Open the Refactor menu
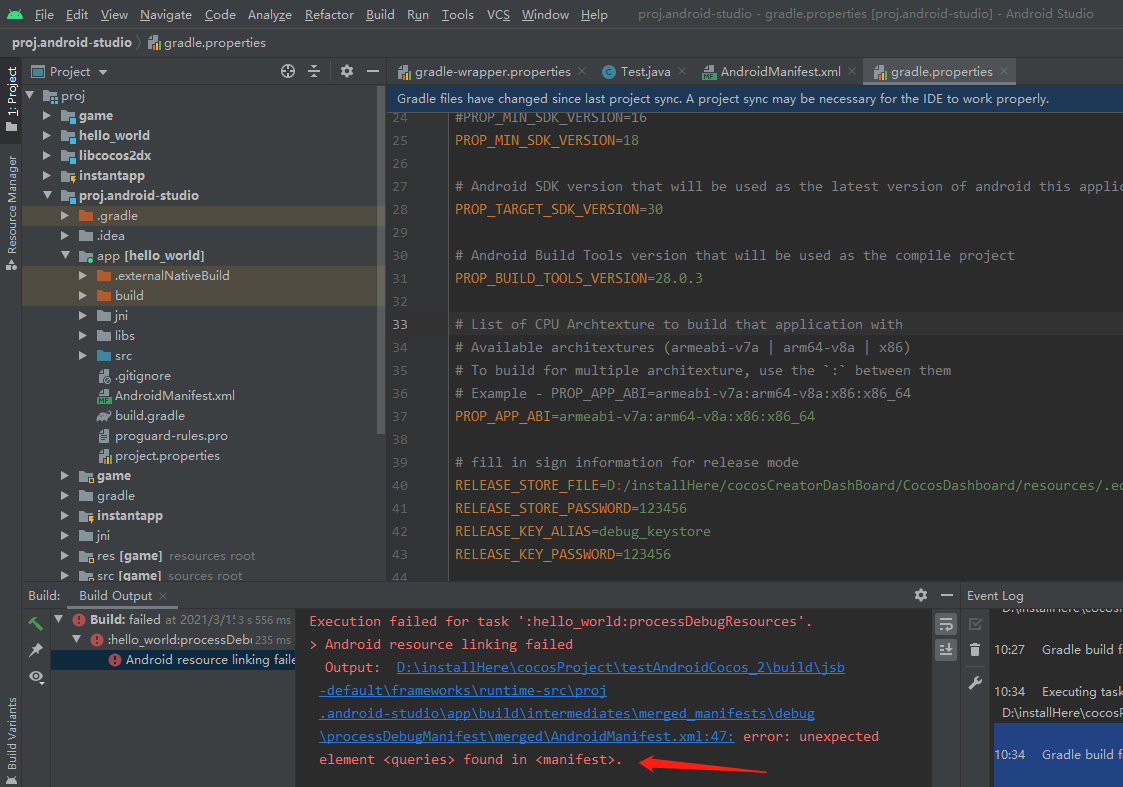Screen dimensions: 1123x787 click(329, 15)
